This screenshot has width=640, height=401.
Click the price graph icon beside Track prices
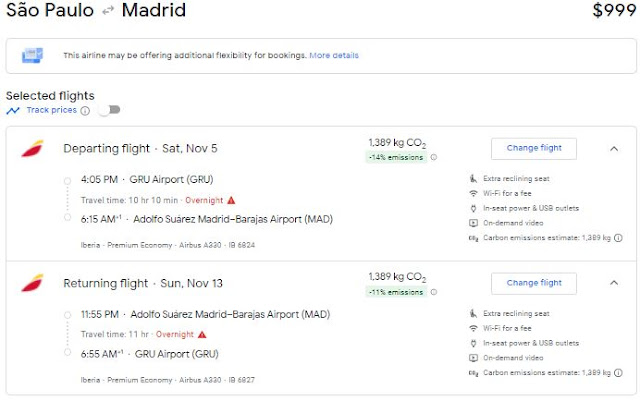(x=13, y=110)
